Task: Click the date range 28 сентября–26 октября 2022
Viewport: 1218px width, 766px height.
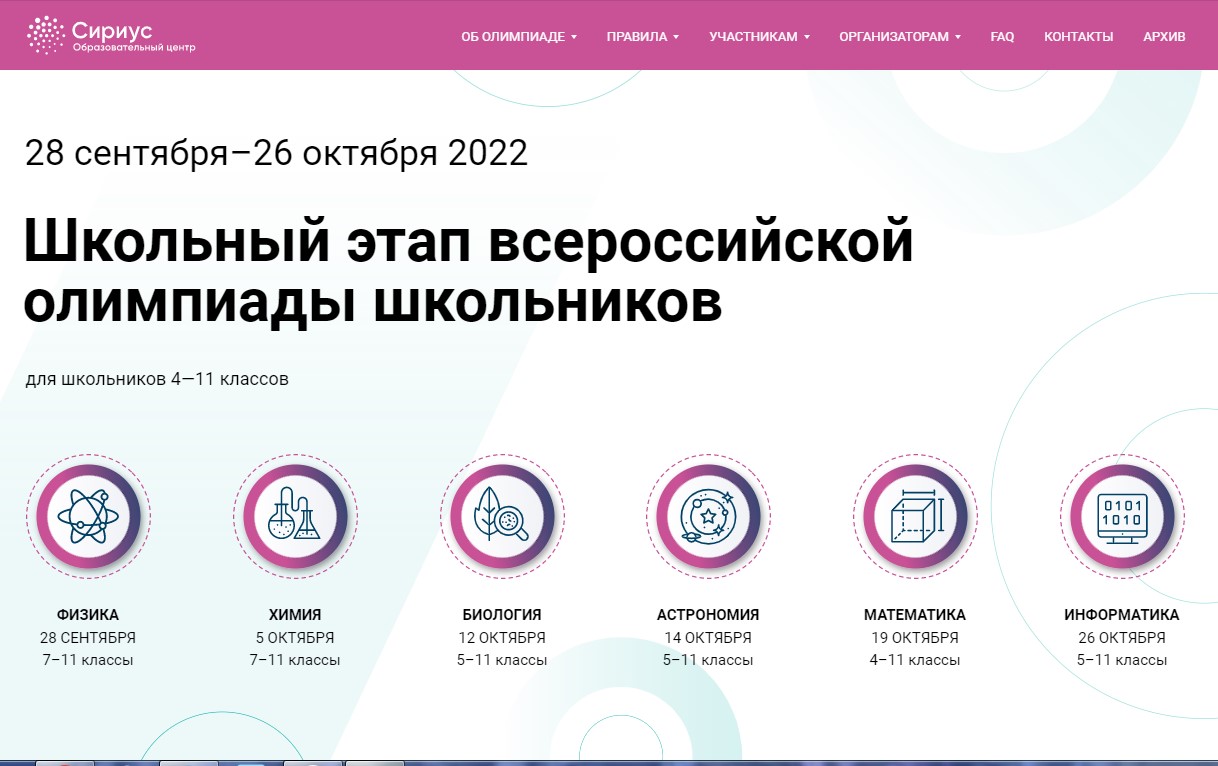Action: pos(276,153)
